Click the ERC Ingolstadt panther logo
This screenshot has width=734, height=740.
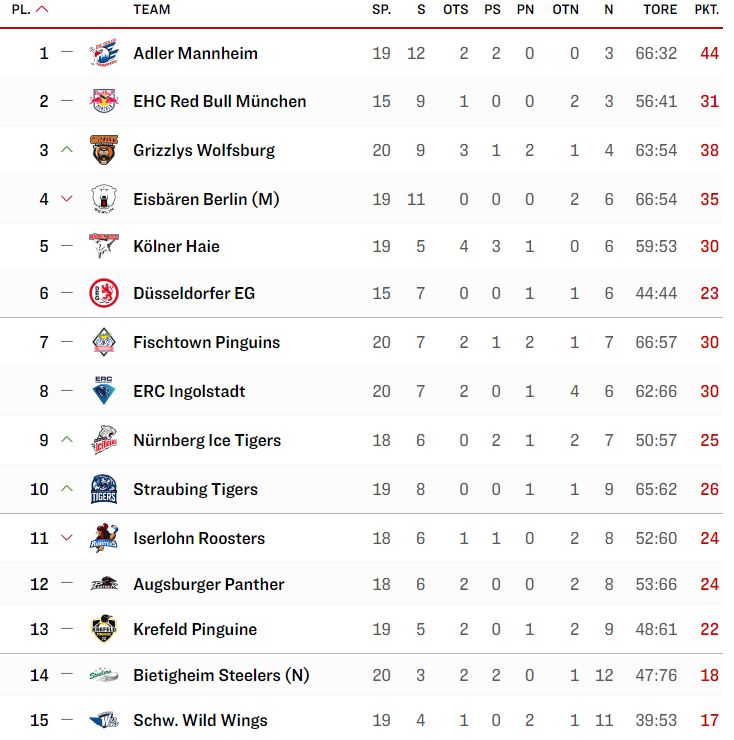pos(104,390)
